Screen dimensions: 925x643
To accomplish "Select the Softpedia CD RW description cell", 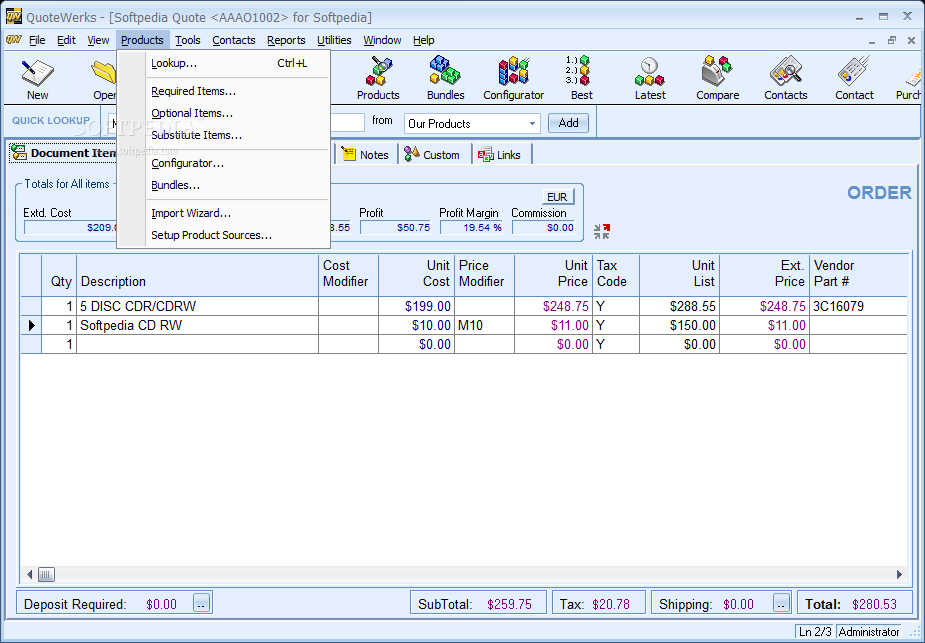I will point(197,325).
